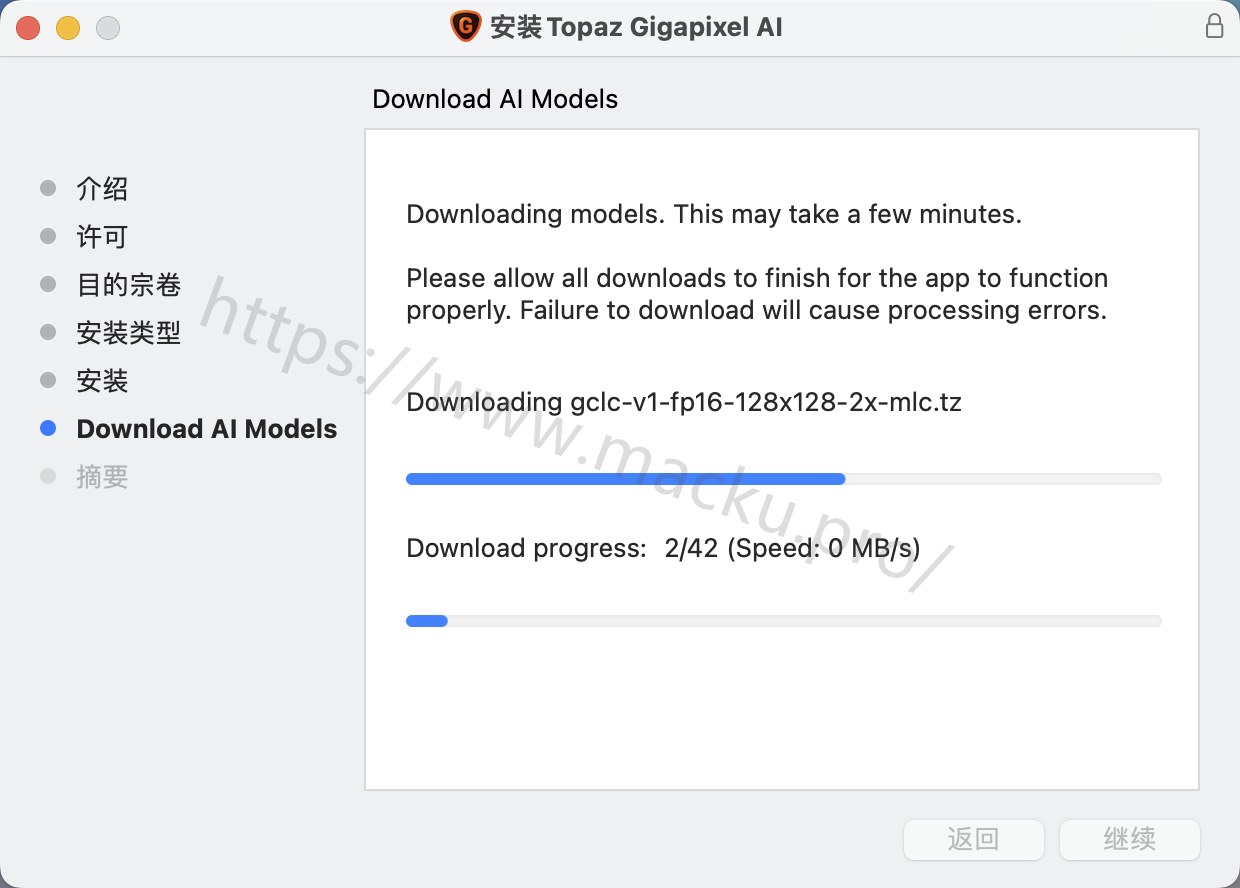Click the lock icon in the title bar

click(1214, 26)
